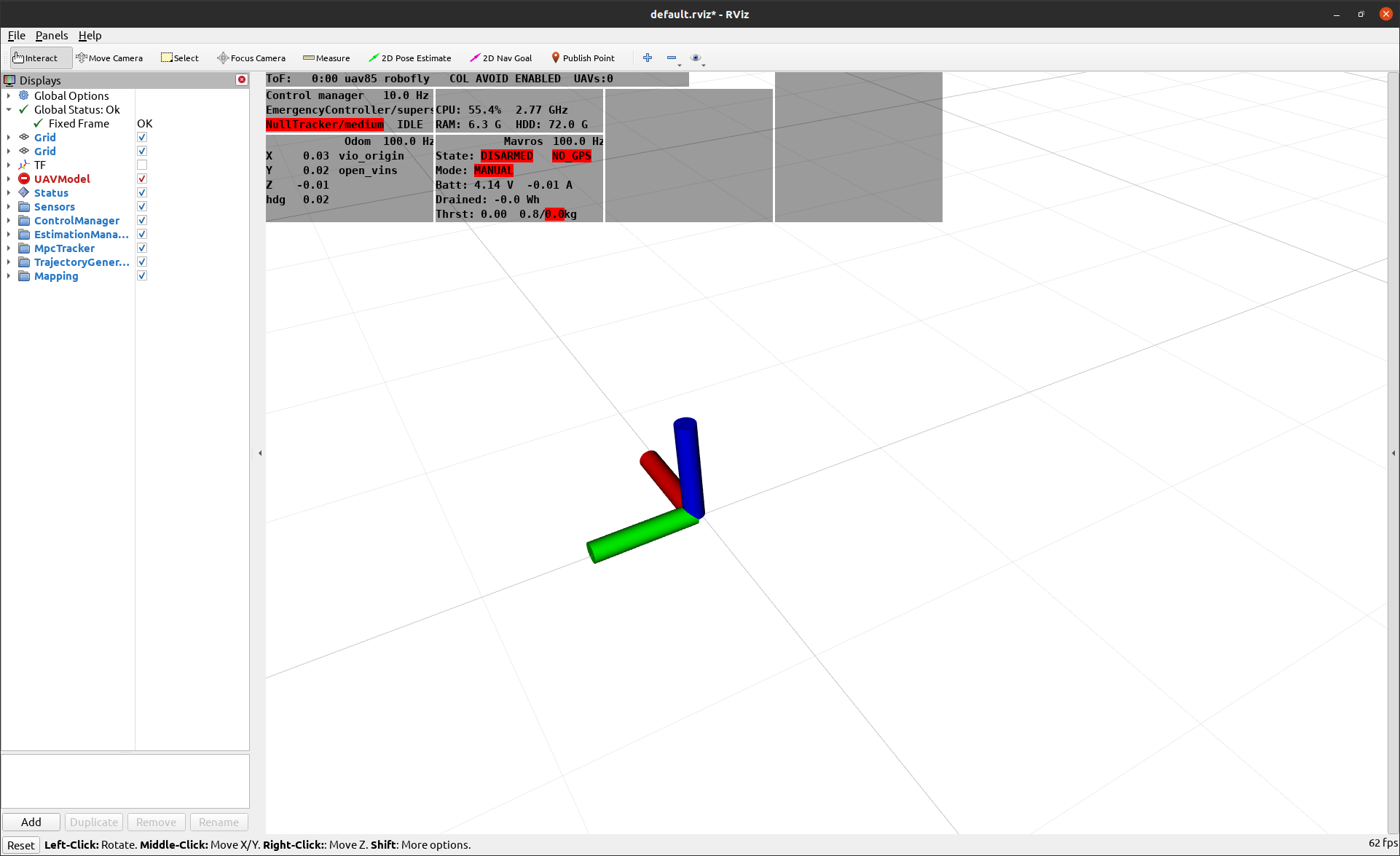Toggle the TrajectoryGeneration checkbox

[142, 262]
